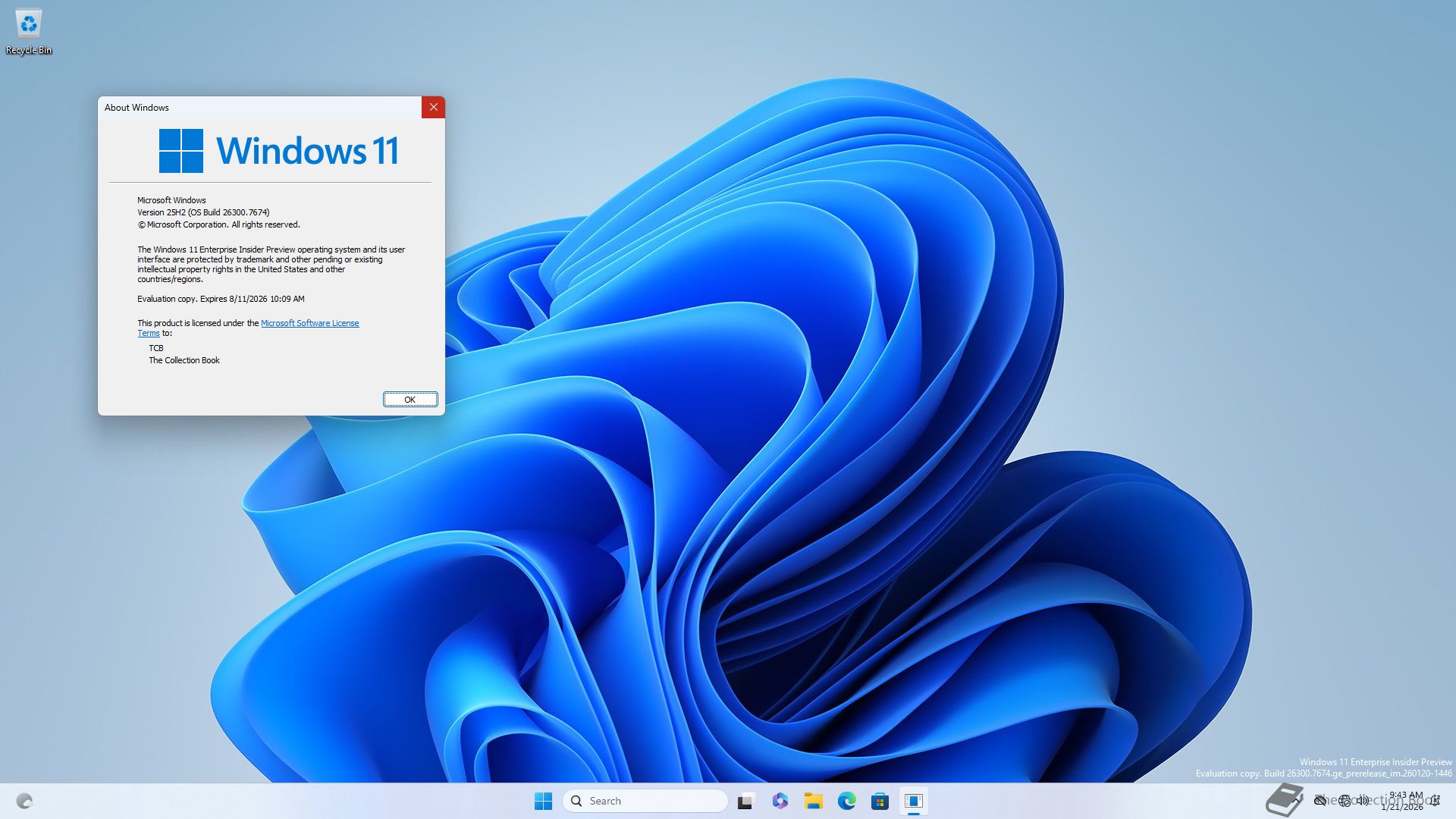Expand the hidden tray icons chevron
The height and width of the screenshot is (819, 1456).
pyautogui.click(x=1296, y=801)
